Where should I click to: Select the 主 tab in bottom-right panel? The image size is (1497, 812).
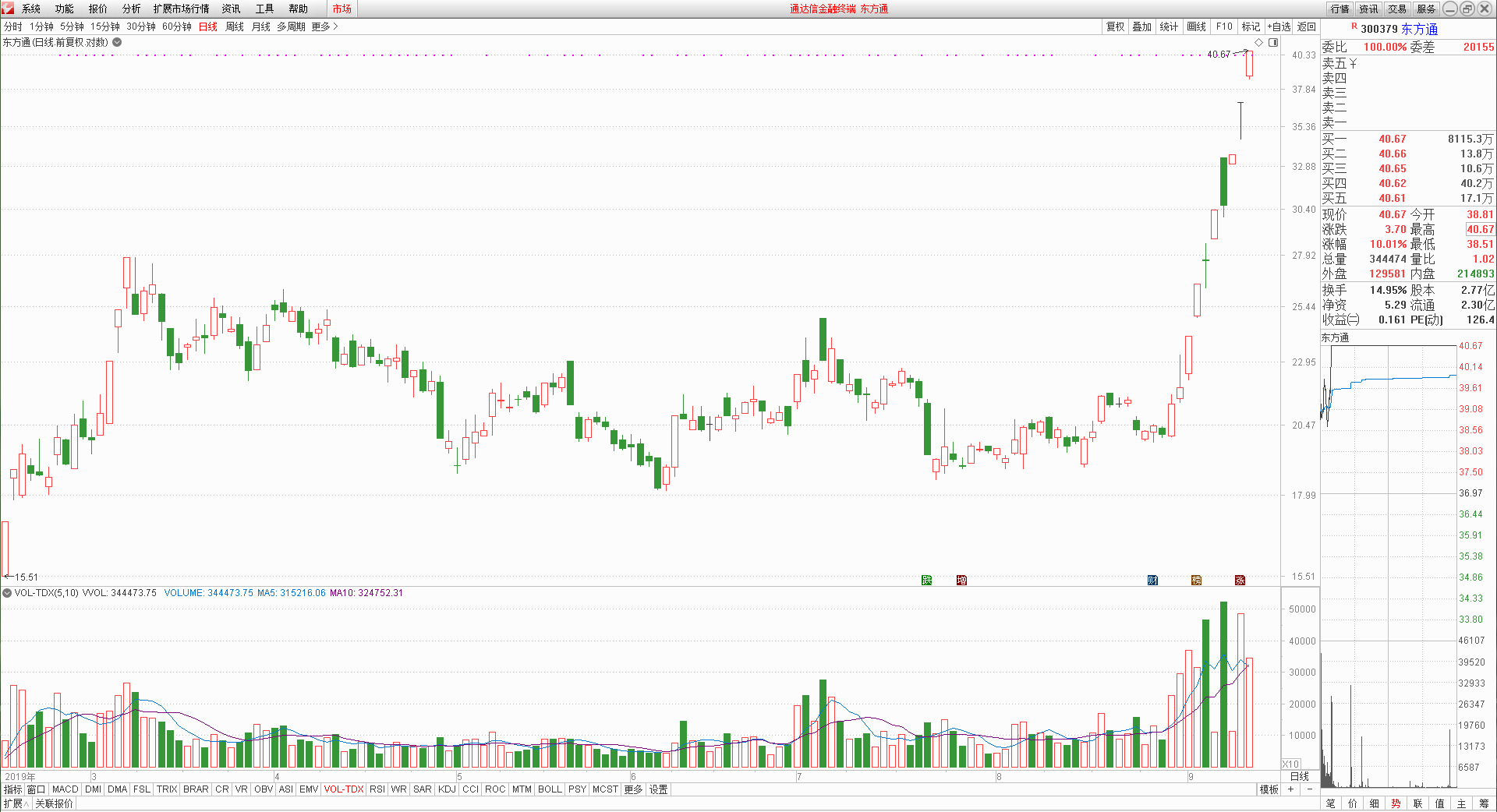click(1462, 803)
